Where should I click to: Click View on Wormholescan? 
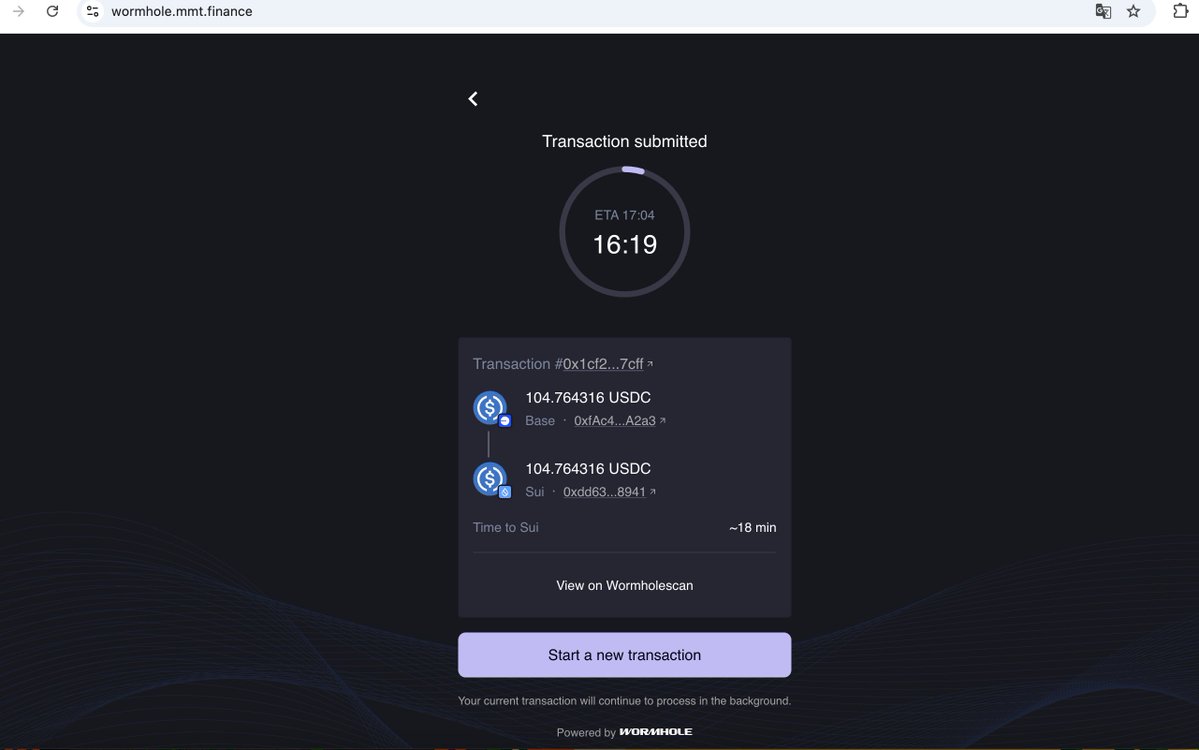(x=625, y=586)
